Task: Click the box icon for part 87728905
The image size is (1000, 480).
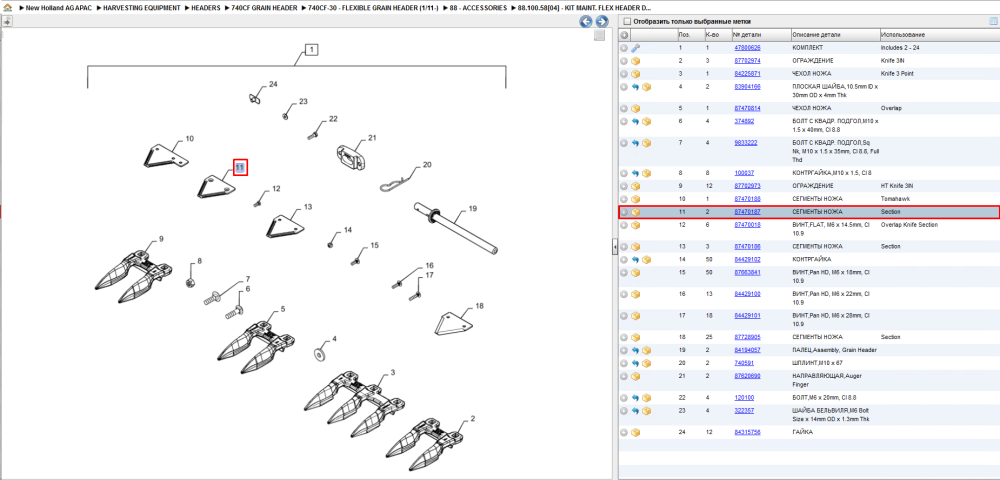Action: point(636,337)
